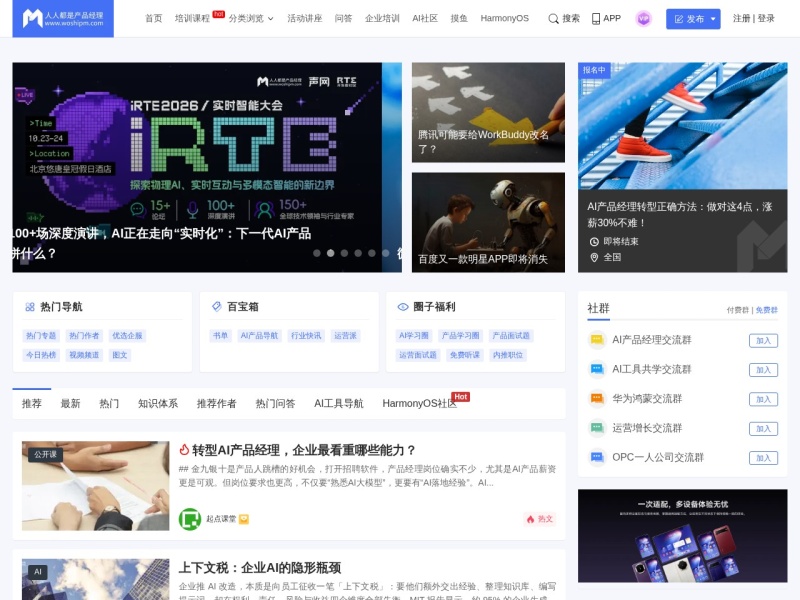Join 华为鸿蒙交流群 with 加入
800x600 pixels.
[x=763, y=399]
